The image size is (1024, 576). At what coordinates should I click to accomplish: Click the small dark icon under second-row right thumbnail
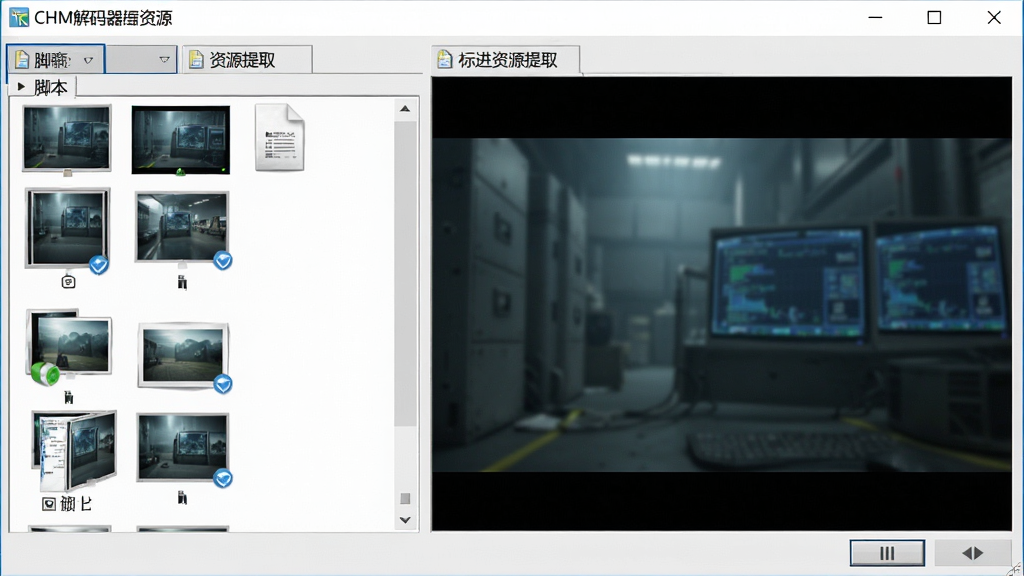pos(182,282)
